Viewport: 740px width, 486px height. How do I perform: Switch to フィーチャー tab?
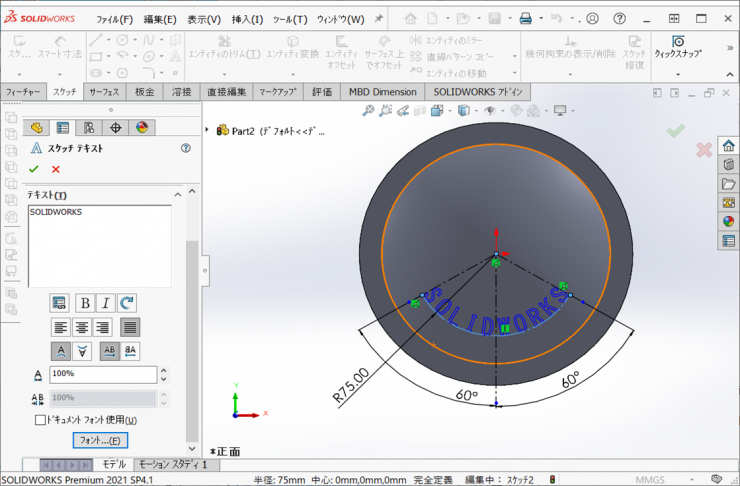23,92
